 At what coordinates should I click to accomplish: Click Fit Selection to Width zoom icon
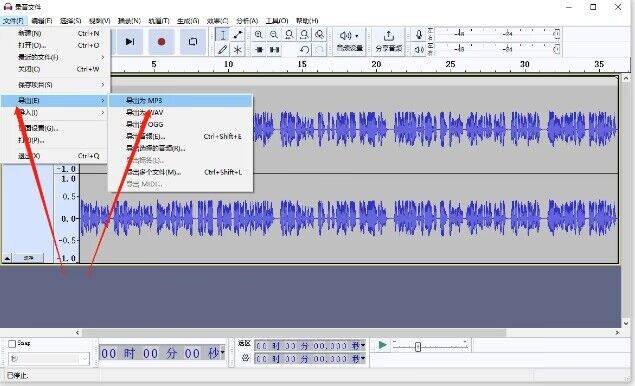click(x=289, y=35)
